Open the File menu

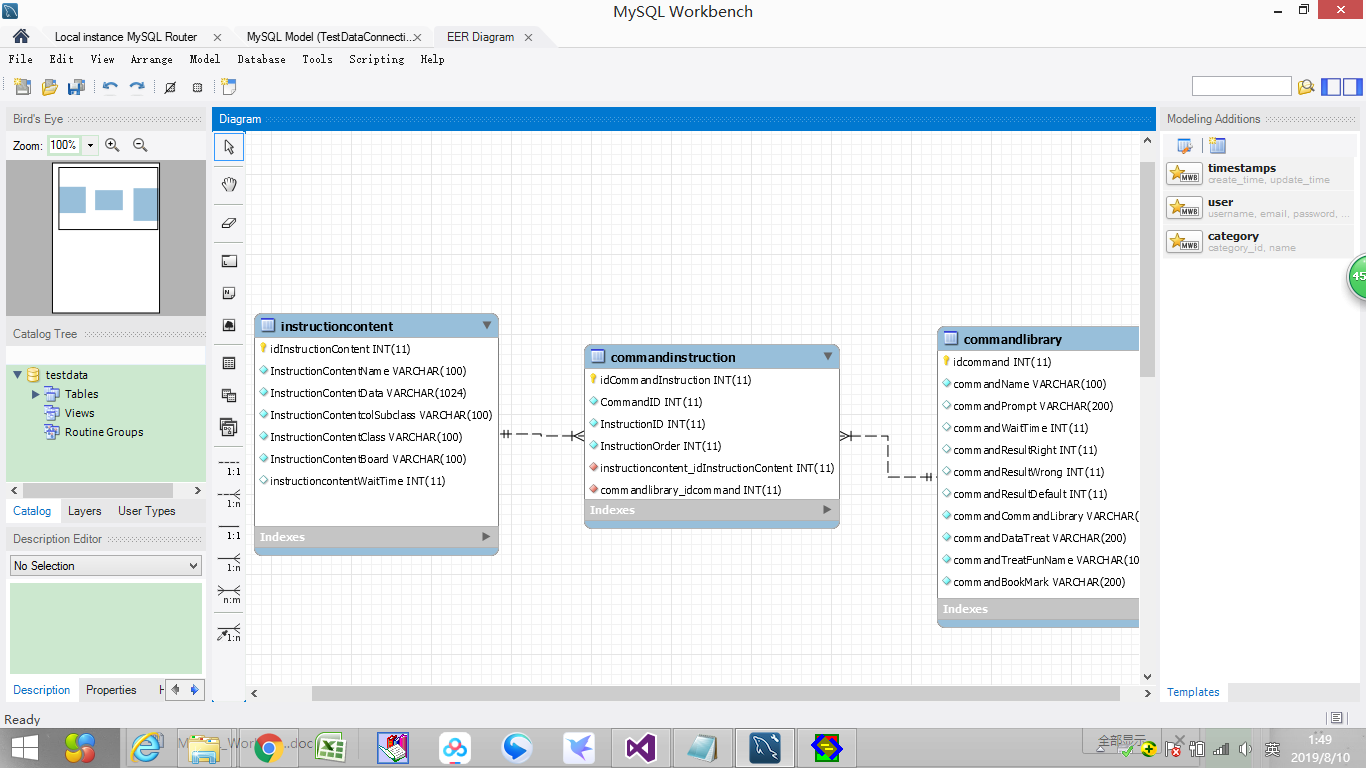[20, 59]
